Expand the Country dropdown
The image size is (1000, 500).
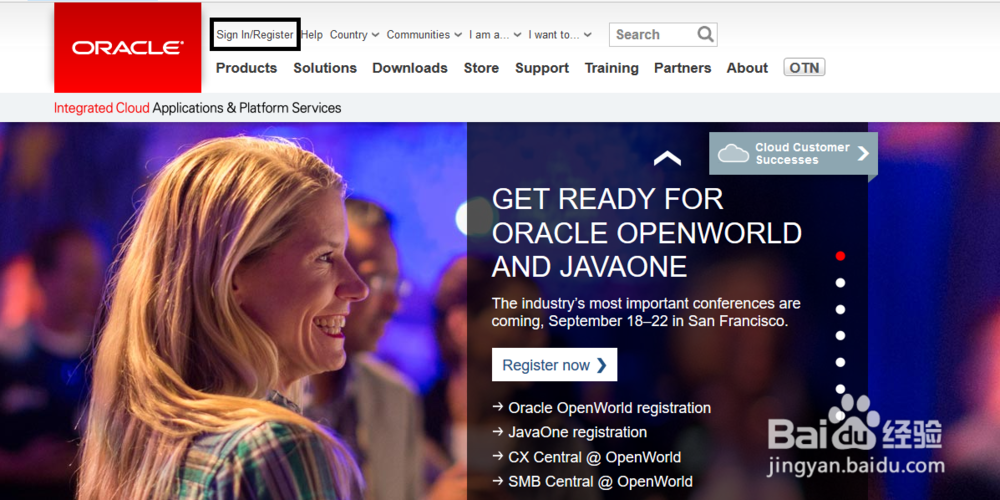point(355,34)
